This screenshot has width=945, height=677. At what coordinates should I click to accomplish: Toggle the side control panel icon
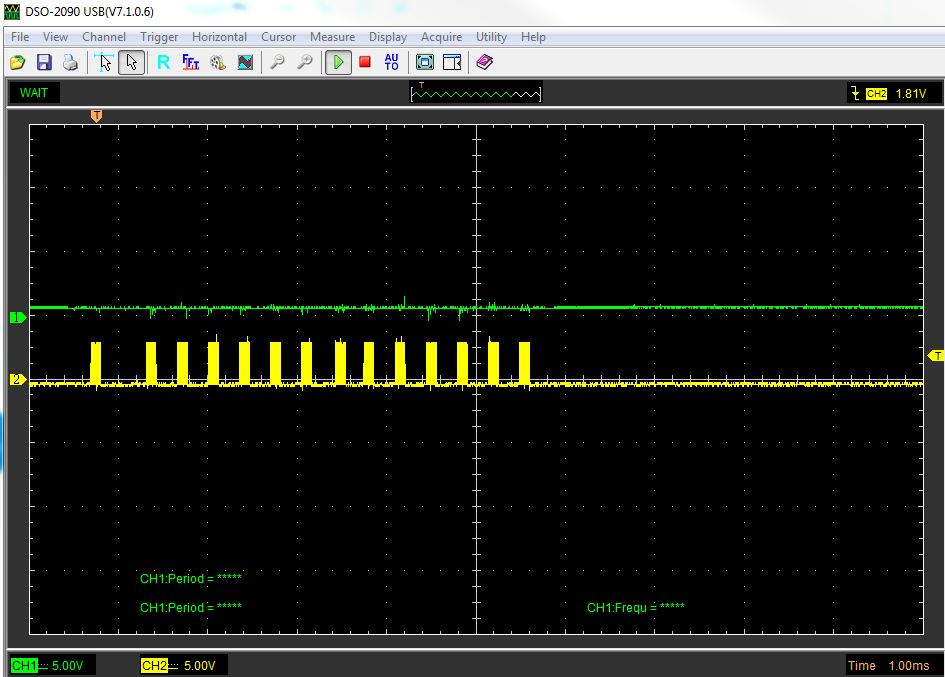451,62
